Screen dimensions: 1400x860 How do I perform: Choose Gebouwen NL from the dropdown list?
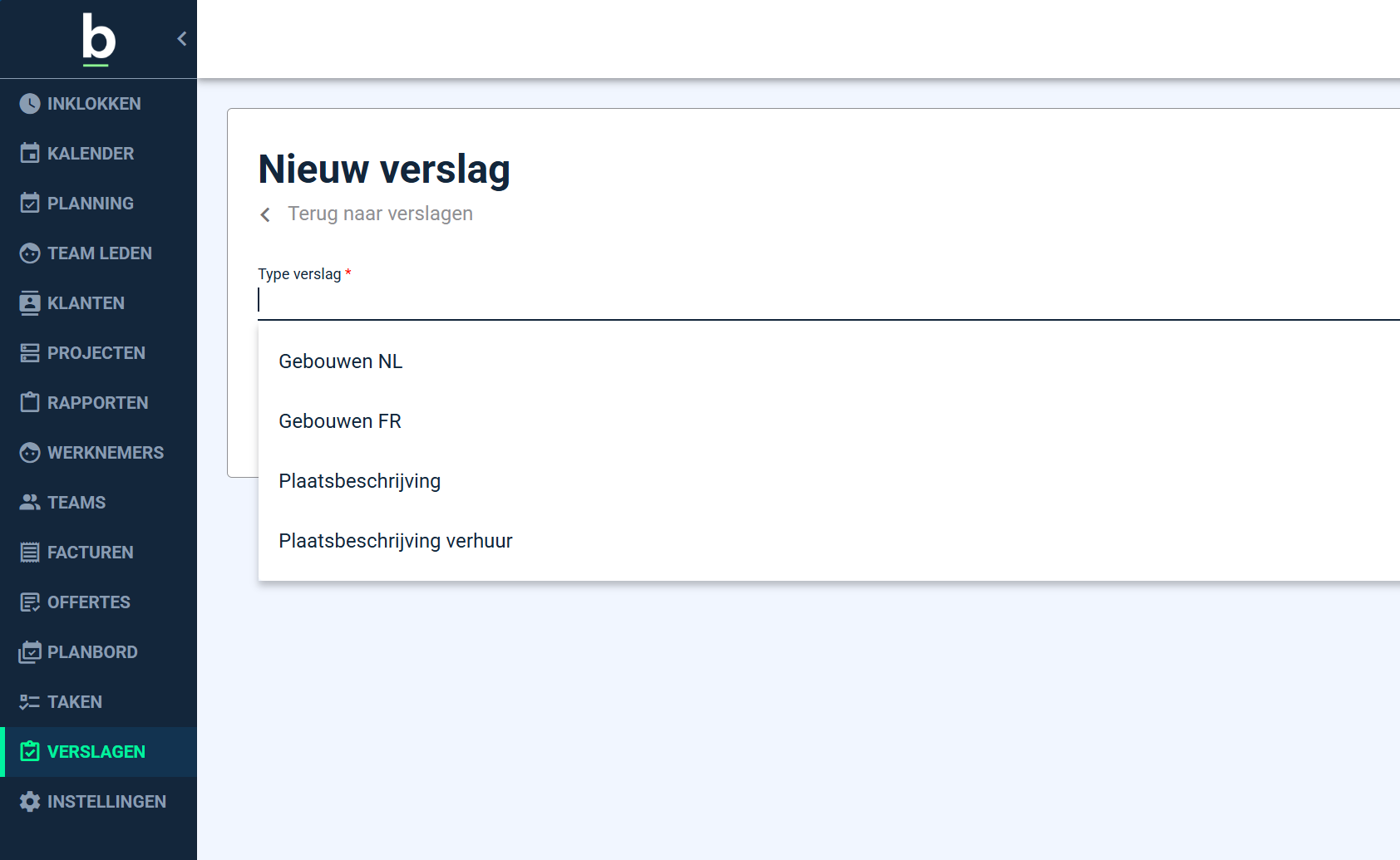point(340,361)
